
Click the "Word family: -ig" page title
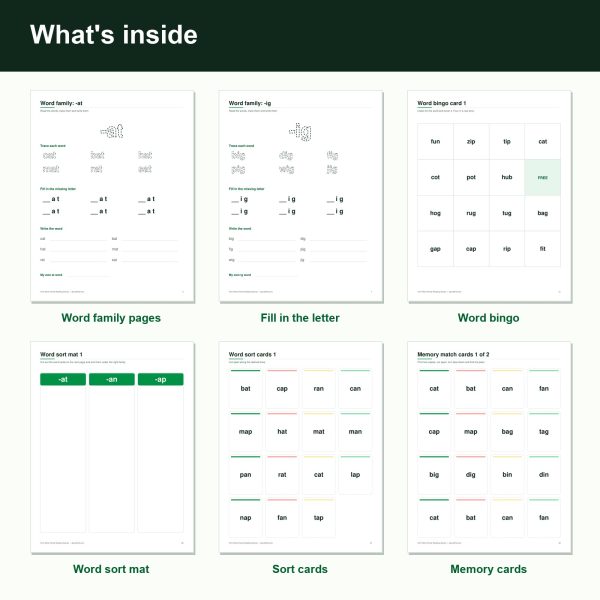(250, 103)
